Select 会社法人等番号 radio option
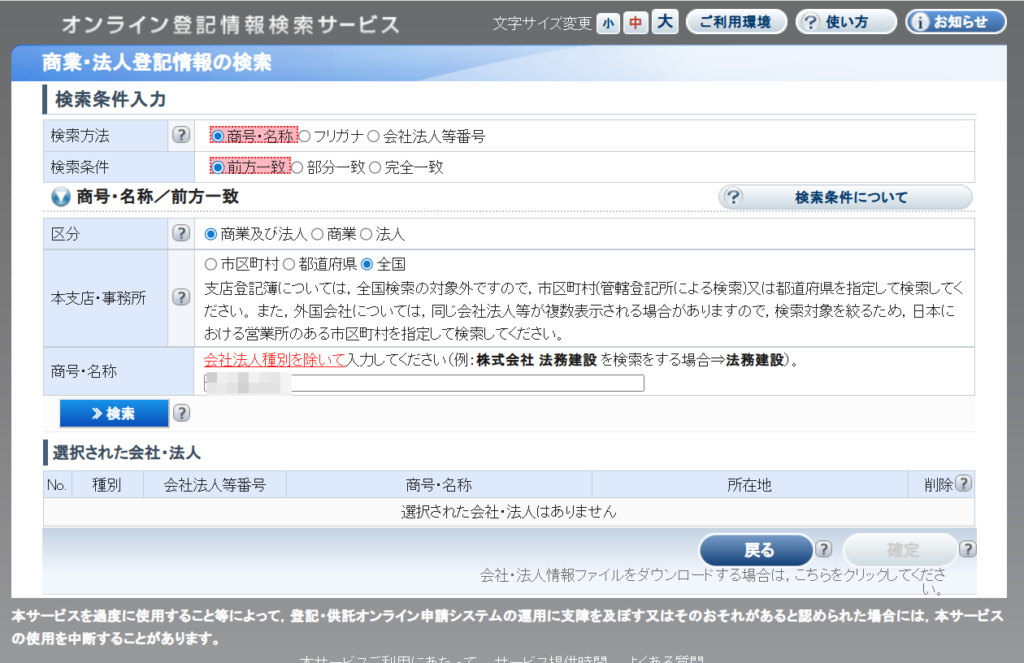1024x663 pixels. 375,136
